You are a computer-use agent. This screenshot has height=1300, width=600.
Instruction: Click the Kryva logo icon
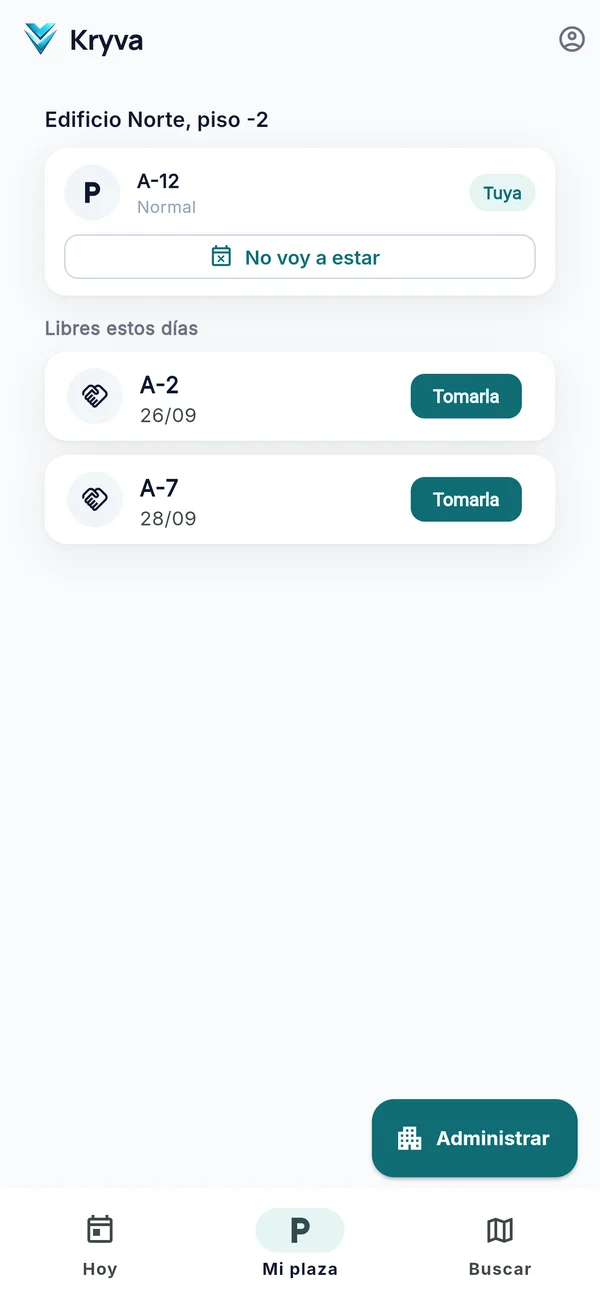(x=41, y=40)
